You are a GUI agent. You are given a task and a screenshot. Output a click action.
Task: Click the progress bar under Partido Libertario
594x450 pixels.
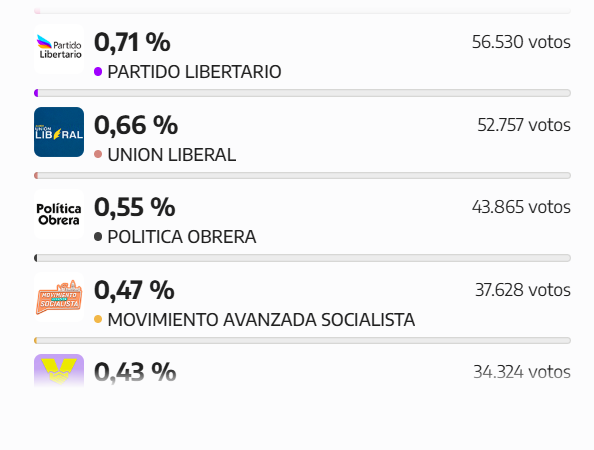click(x=302, y=93)
